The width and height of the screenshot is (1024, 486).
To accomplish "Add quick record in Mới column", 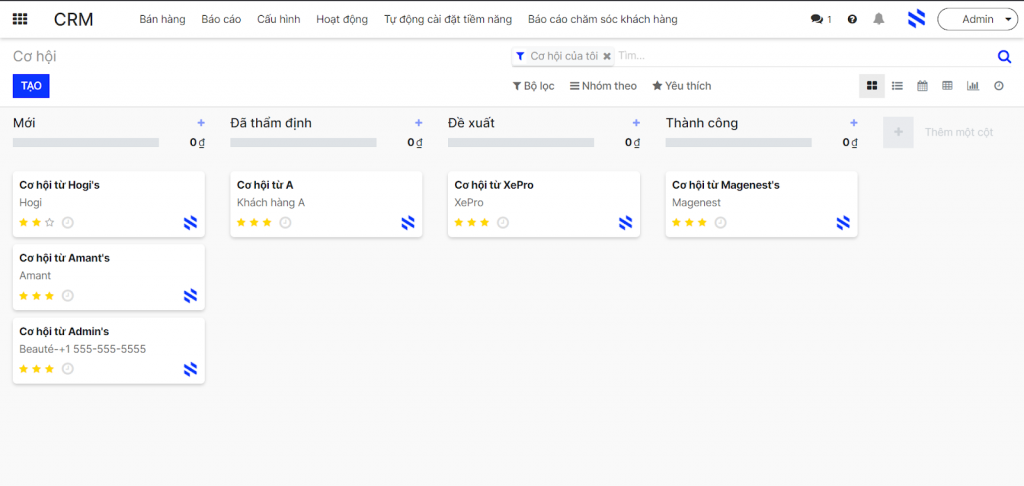I will pyautogui.click(x=201, y=123).
